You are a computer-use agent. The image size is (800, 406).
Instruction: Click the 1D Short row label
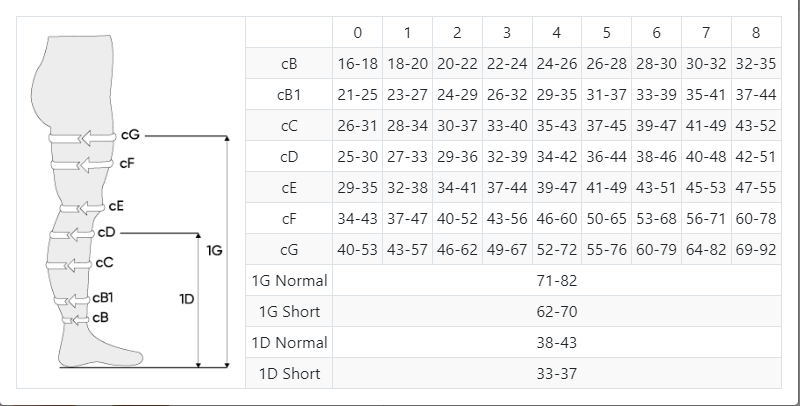tap(289, 374)
